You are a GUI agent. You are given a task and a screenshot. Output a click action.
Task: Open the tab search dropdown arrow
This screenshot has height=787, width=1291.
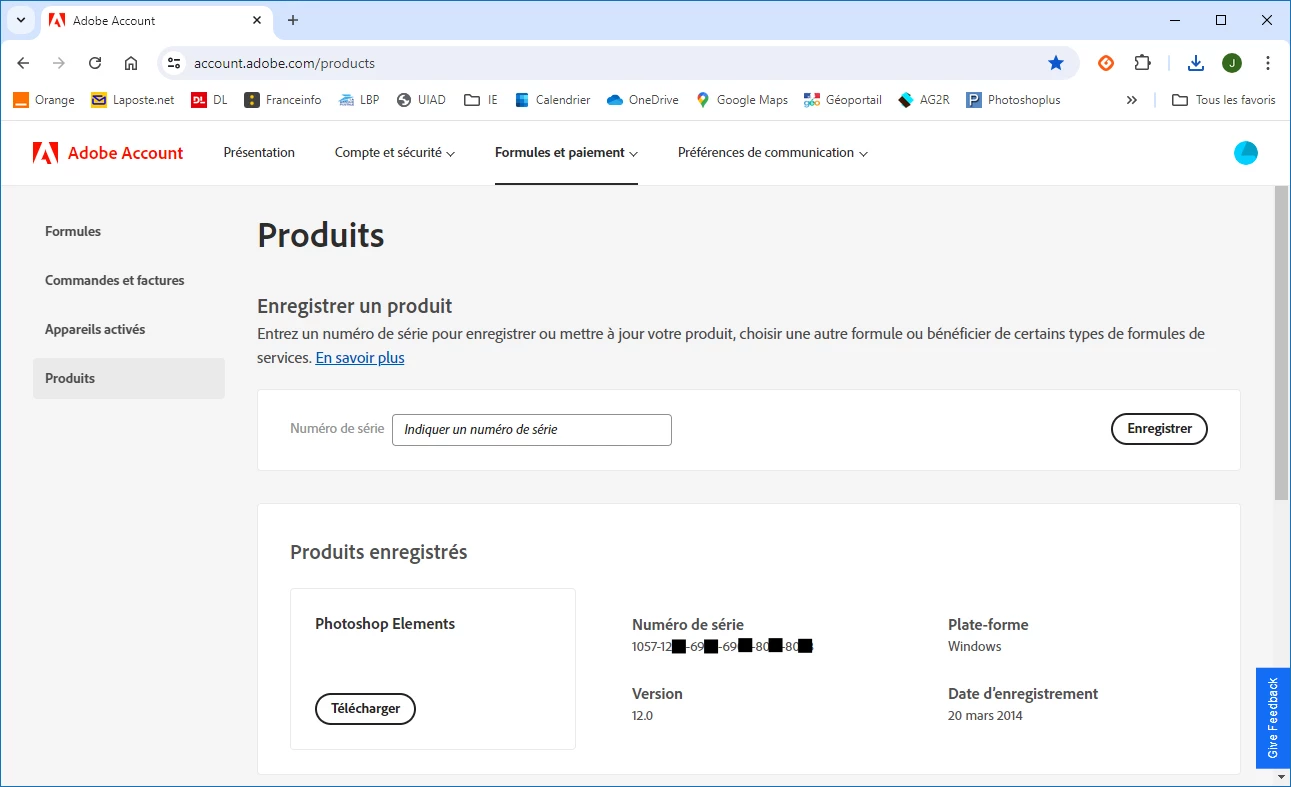(x=20, y=20)
